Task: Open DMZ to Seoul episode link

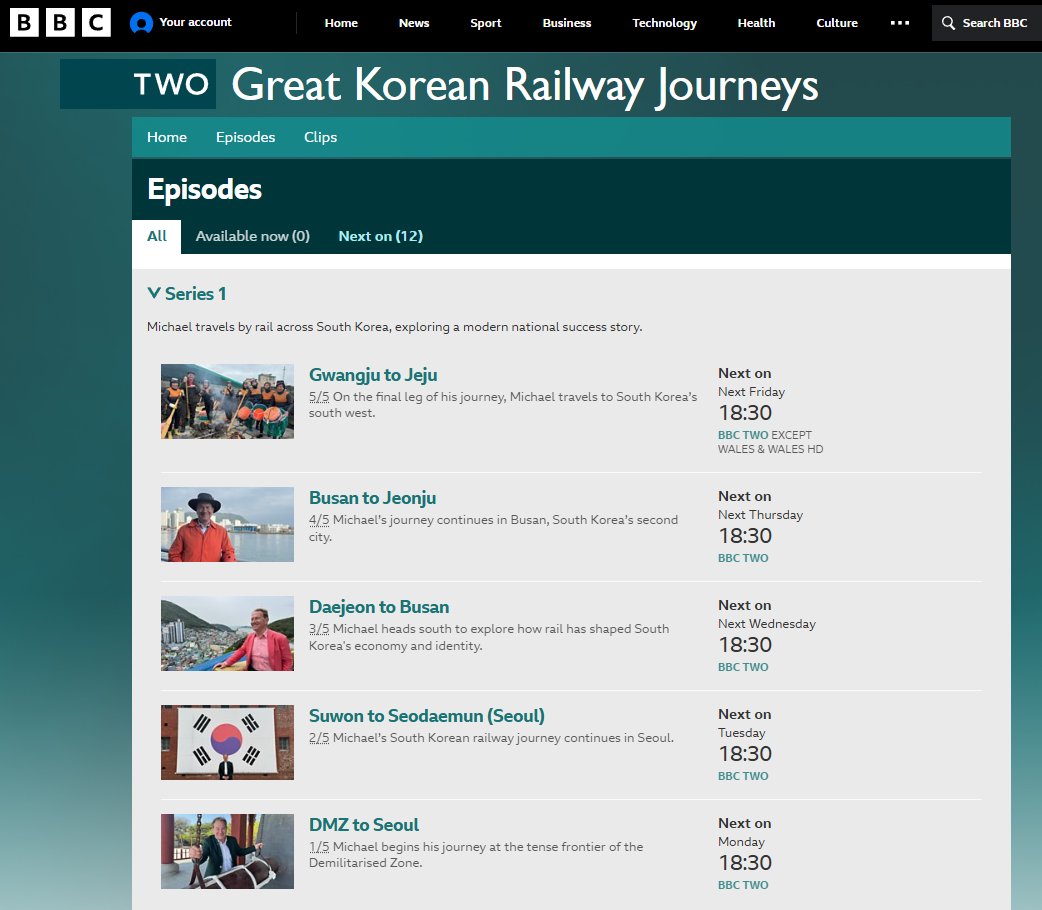Action: click(364, 825)
